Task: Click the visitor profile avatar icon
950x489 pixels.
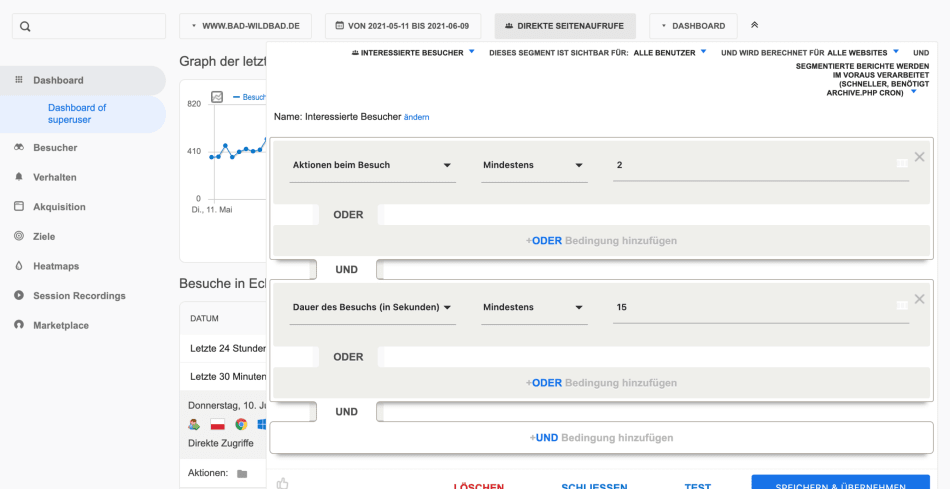Action: point(194,424)
